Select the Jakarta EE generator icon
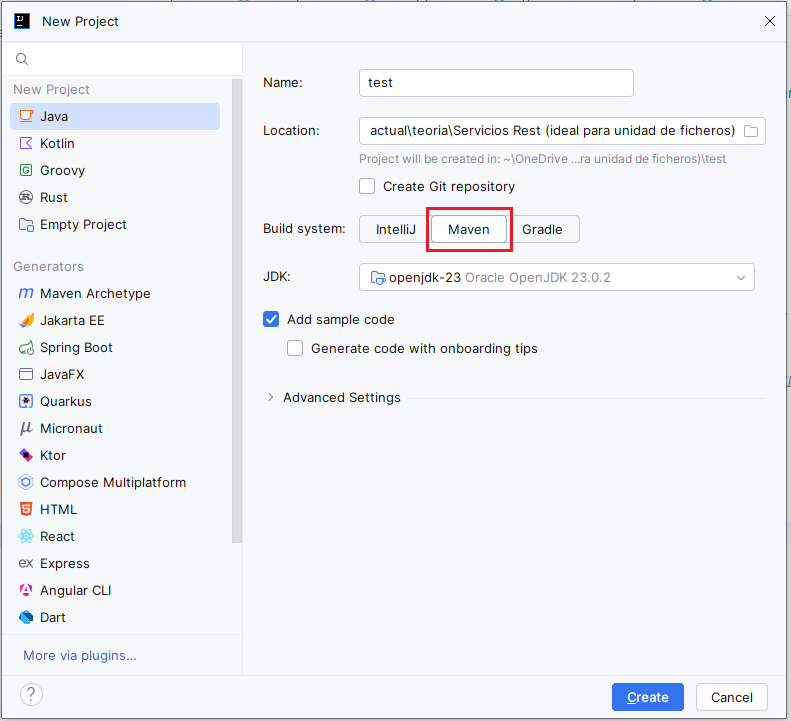Screen dimensions: 791x721 click(26, 320)
